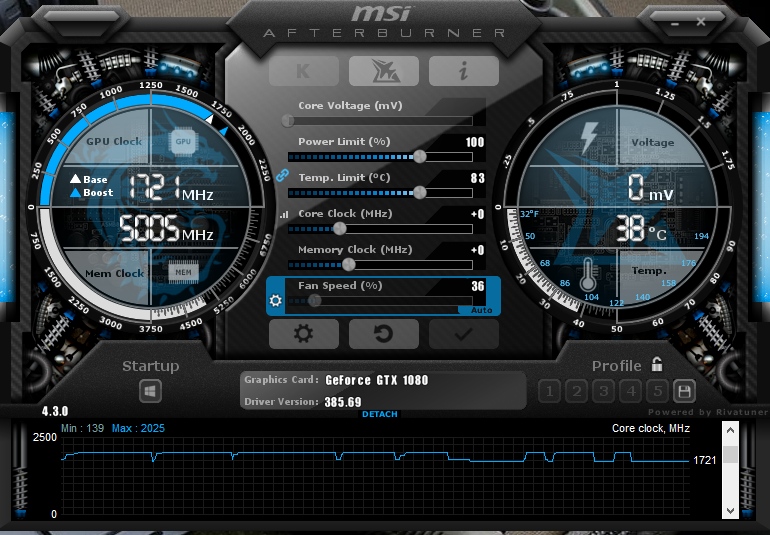770x535 pixels.
Task: Click the MSI dragon jet logo button
Action: (x=384, y=71)
